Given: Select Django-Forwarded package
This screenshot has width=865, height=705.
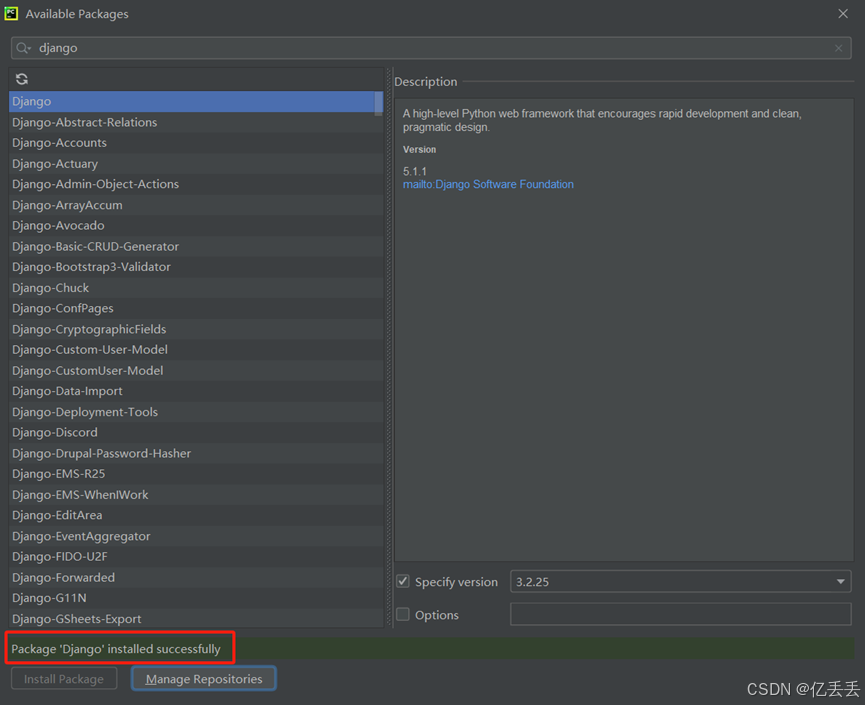Looking at the screenshot, I should click(x=196, y=578).
